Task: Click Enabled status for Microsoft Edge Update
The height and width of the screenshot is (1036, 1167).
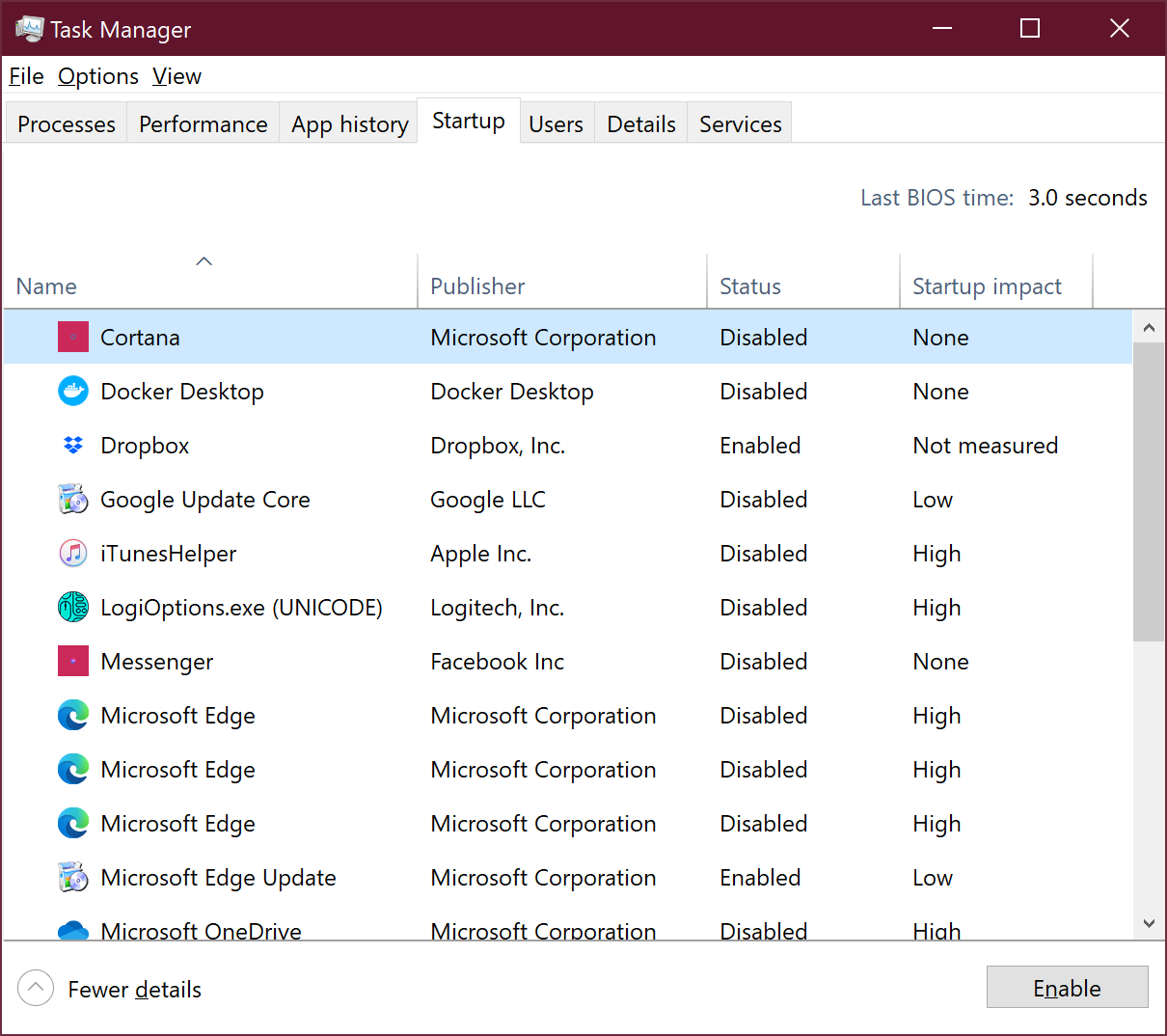Action: (761, 878)
